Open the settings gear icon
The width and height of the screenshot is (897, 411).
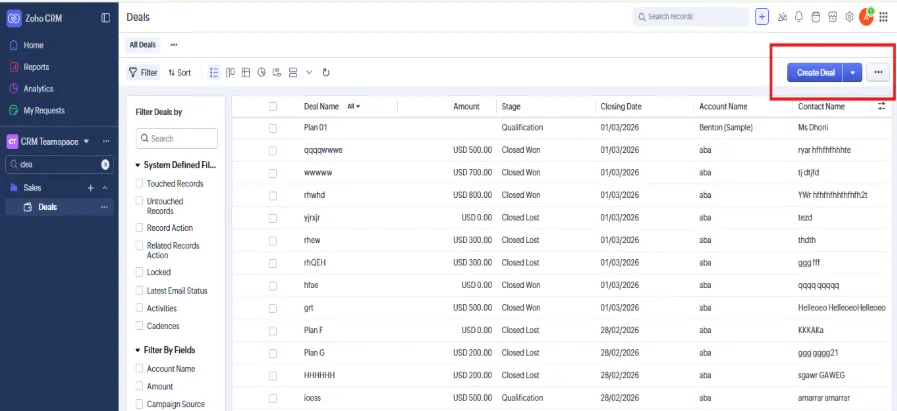click(850, 17)
